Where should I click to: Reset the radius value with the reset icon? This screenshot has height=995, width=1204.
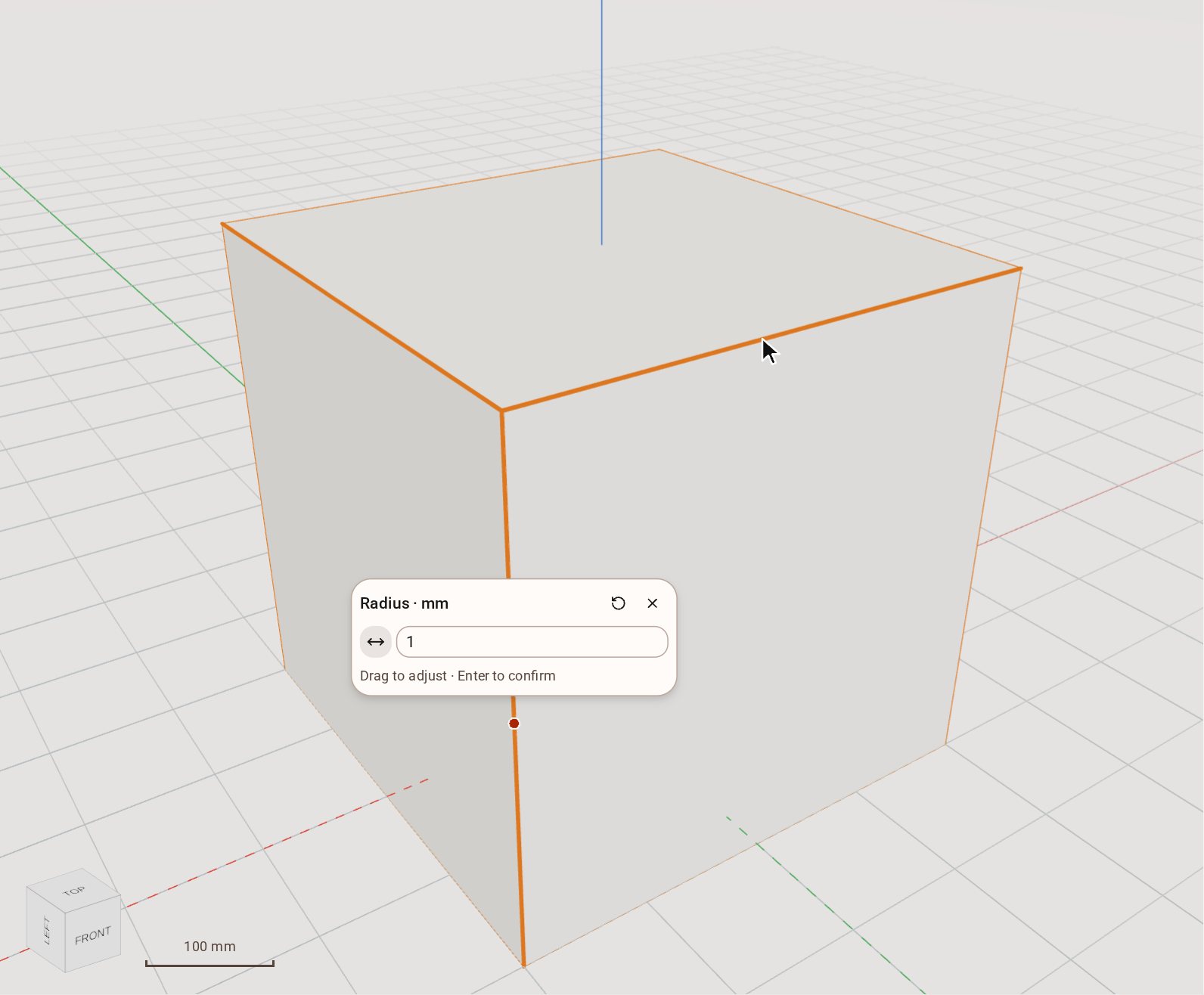click(x=618, y=603)
